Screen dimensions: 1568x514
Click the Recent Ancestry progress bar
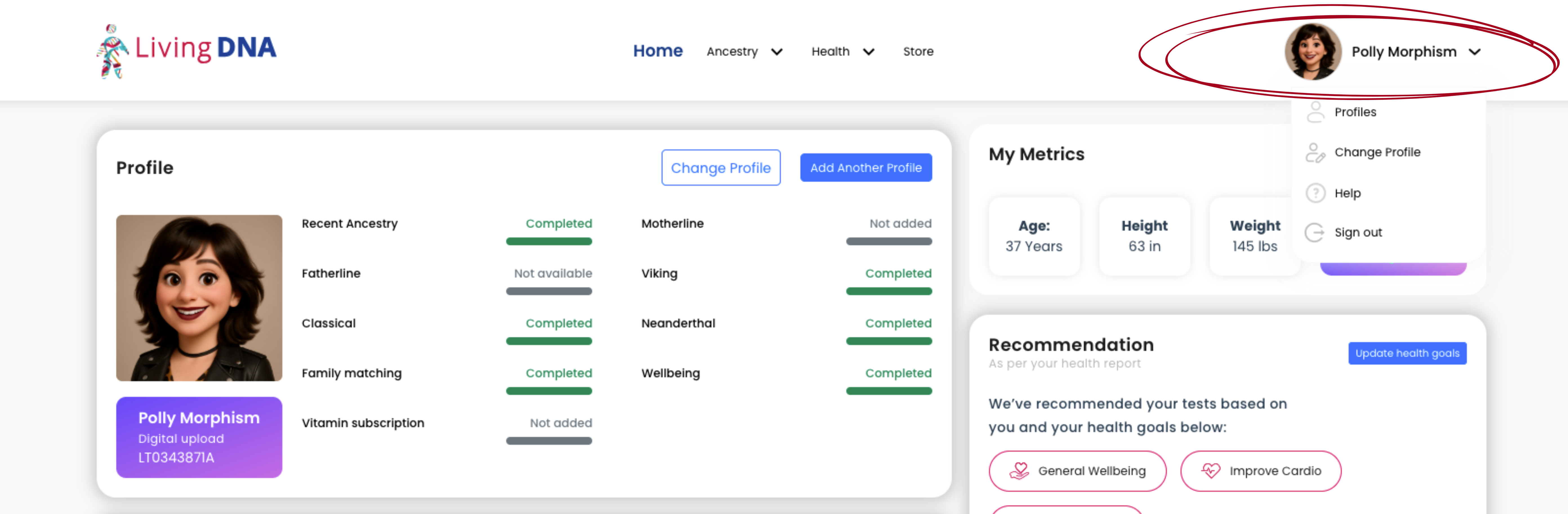pyautogui.click(x=549, y=242)
